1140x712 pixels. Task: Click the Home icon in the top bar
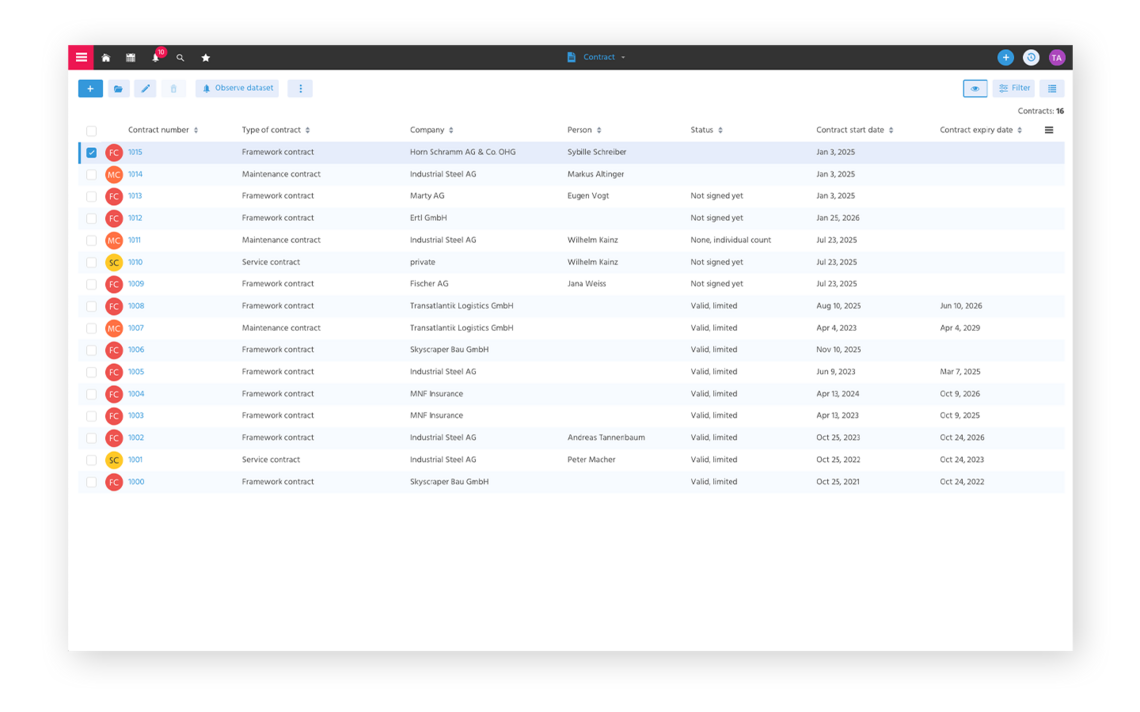click(106, 57)
